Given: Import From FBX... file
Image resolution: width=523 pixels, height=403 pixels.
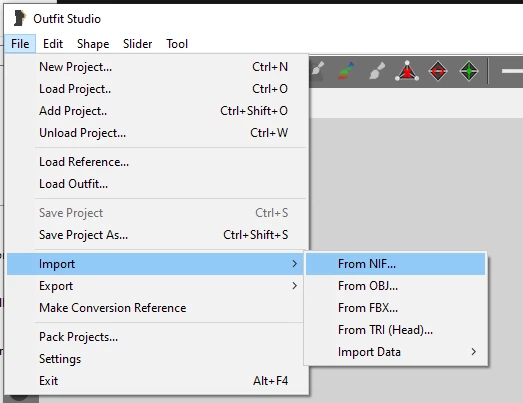Looking at the screenshot, I should click(x=396, y=308).
